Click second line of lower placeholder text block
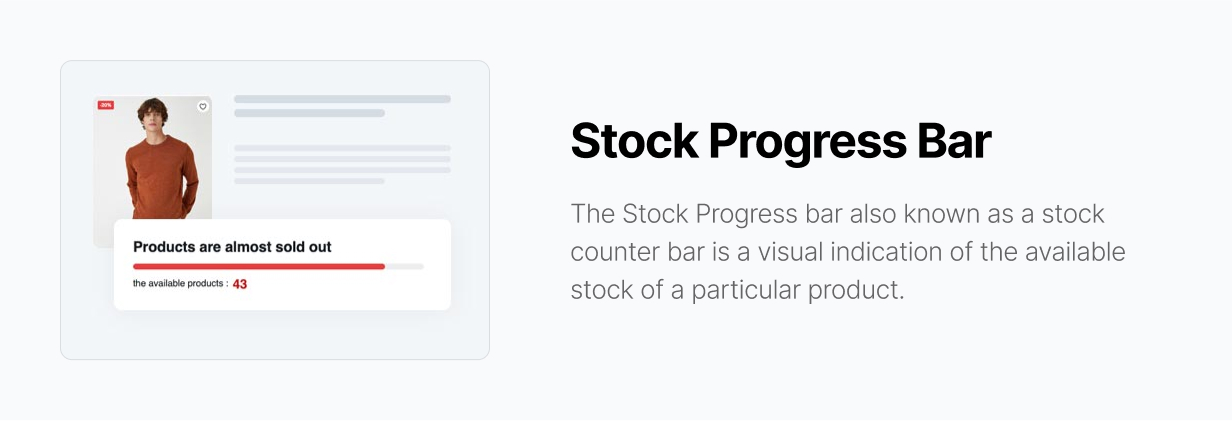1232x421 pixels. click(342, 159)
